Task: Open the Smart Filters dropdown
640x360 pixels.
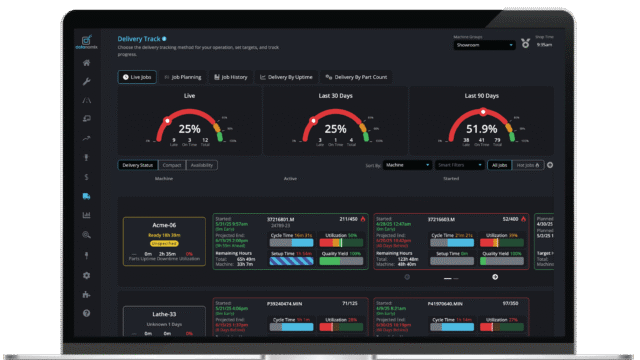Action: click(x=460, y=165)
